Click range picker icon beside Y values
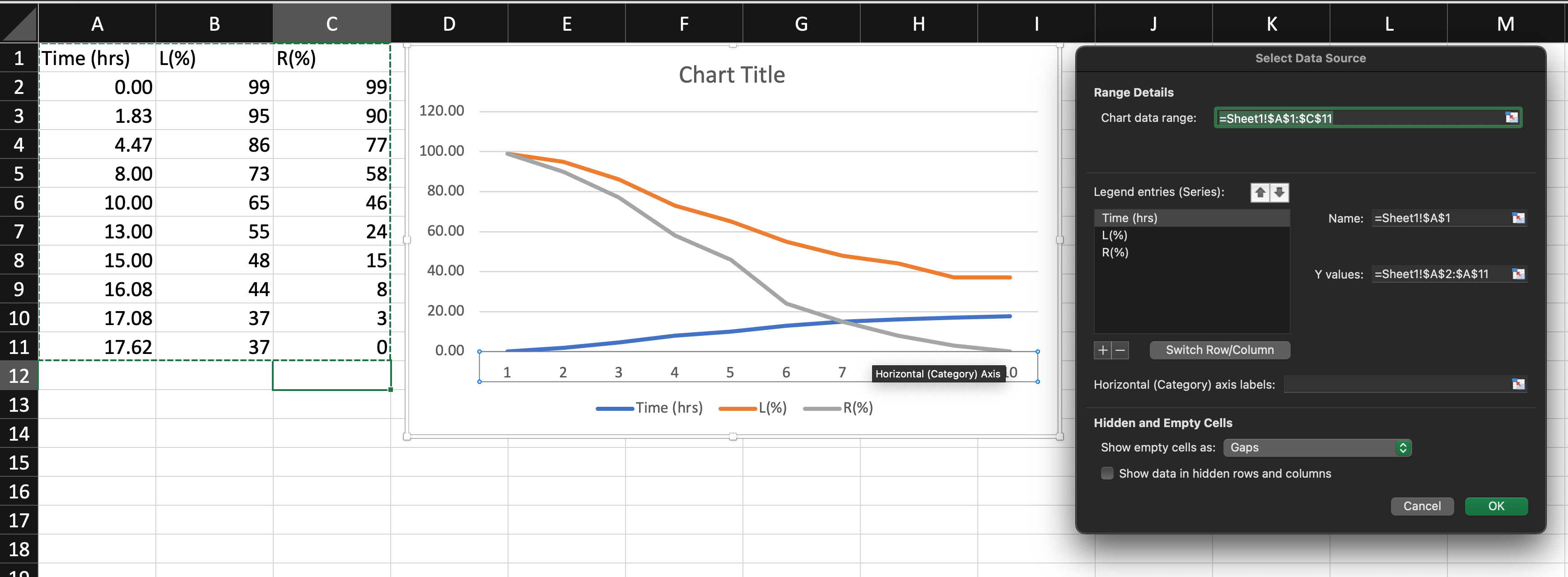The height and width of the screenshot is (577, 1568). (x=1518, y=274)
